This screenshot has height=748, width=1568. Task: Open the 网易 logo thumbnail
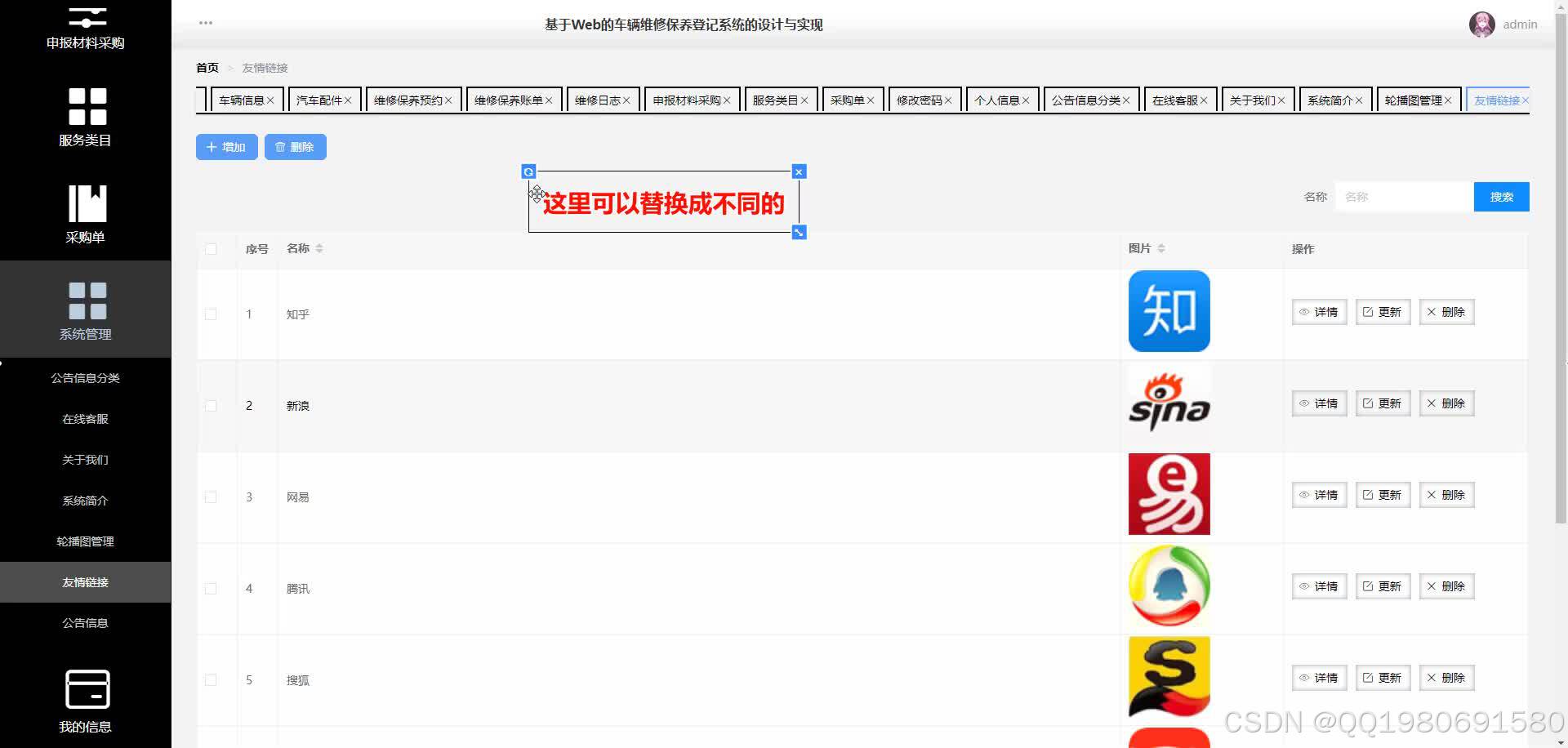(x=1169, y=494)
